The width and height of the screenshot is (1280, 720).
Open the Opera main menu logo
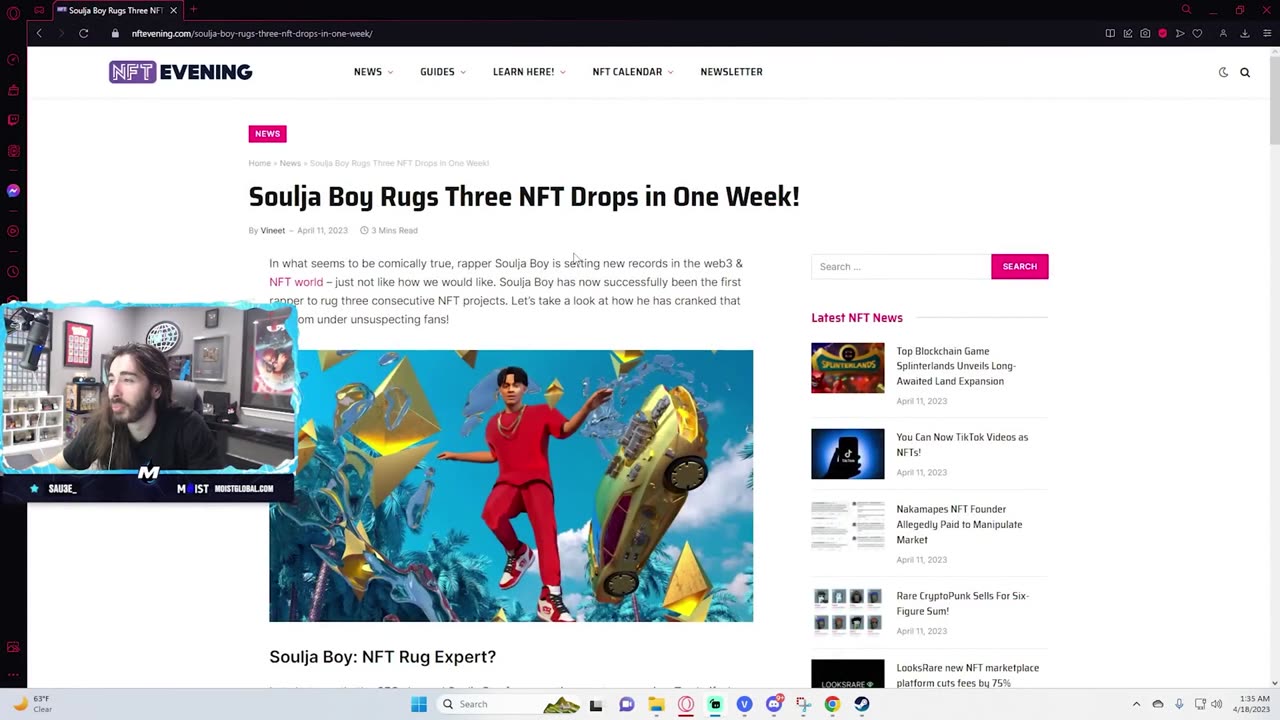(x=13, y=11)
